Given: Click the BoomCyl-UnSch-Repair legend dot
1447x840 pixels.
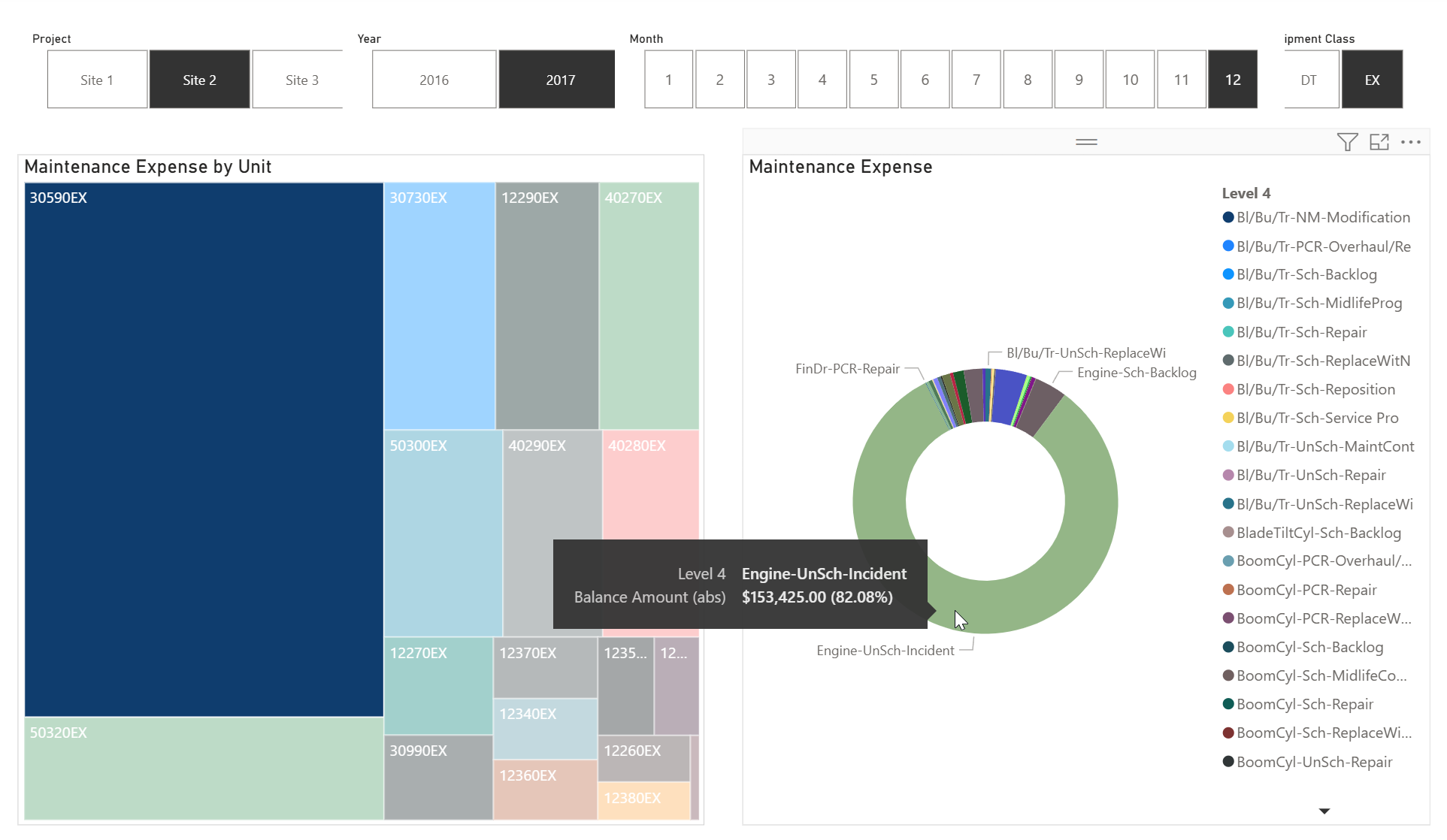Looking at the screenshot, I should (1228, 762).
